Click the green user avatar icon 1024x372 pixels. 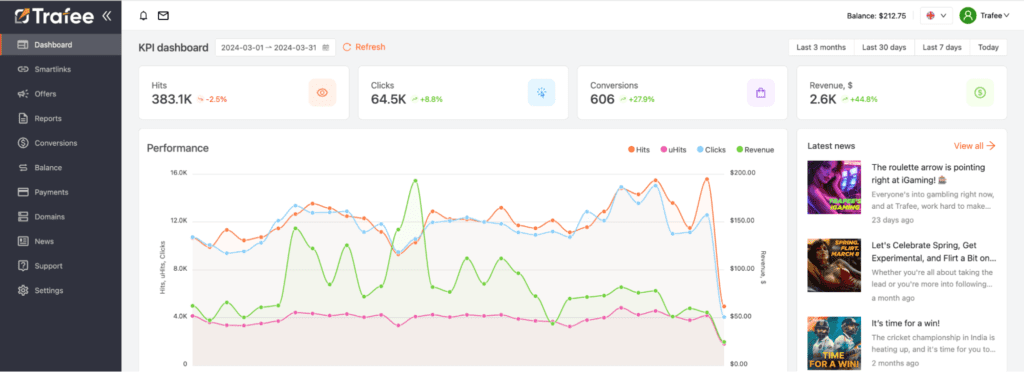[x=968, y=16]
